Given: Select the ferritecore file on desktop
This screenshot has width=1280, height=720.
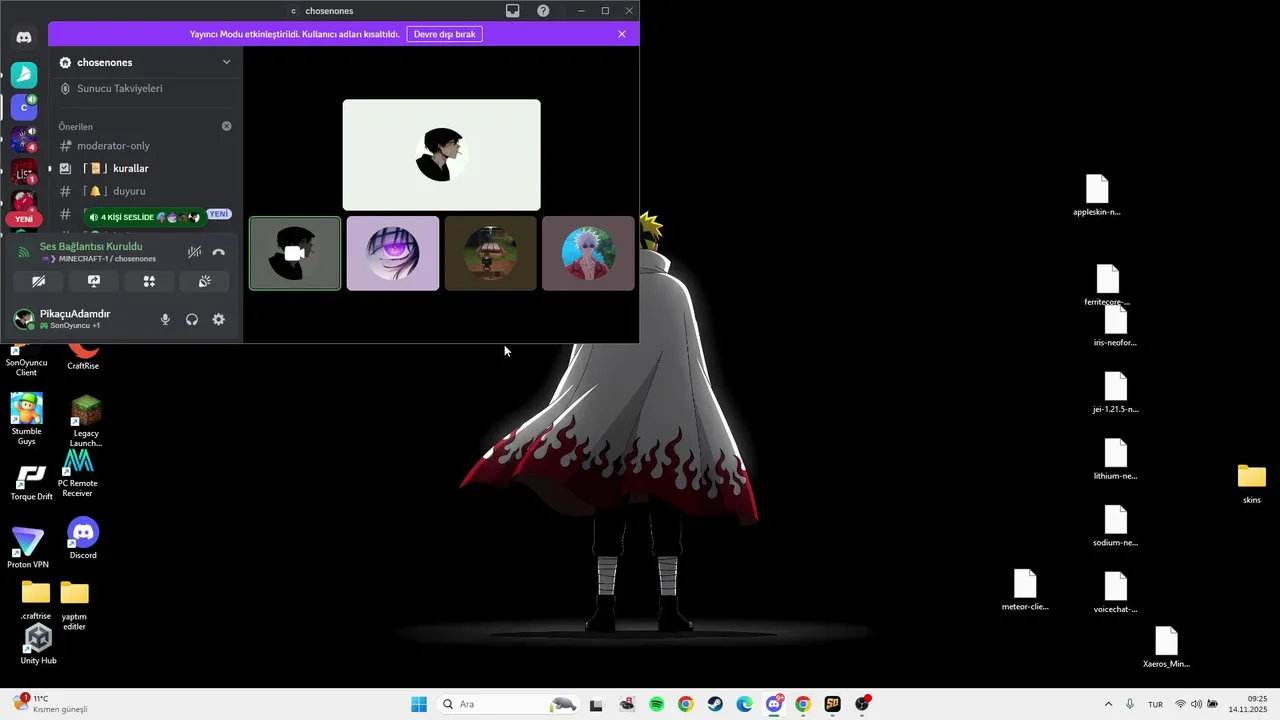Looking at the screenshot, I should point(1107,285).
